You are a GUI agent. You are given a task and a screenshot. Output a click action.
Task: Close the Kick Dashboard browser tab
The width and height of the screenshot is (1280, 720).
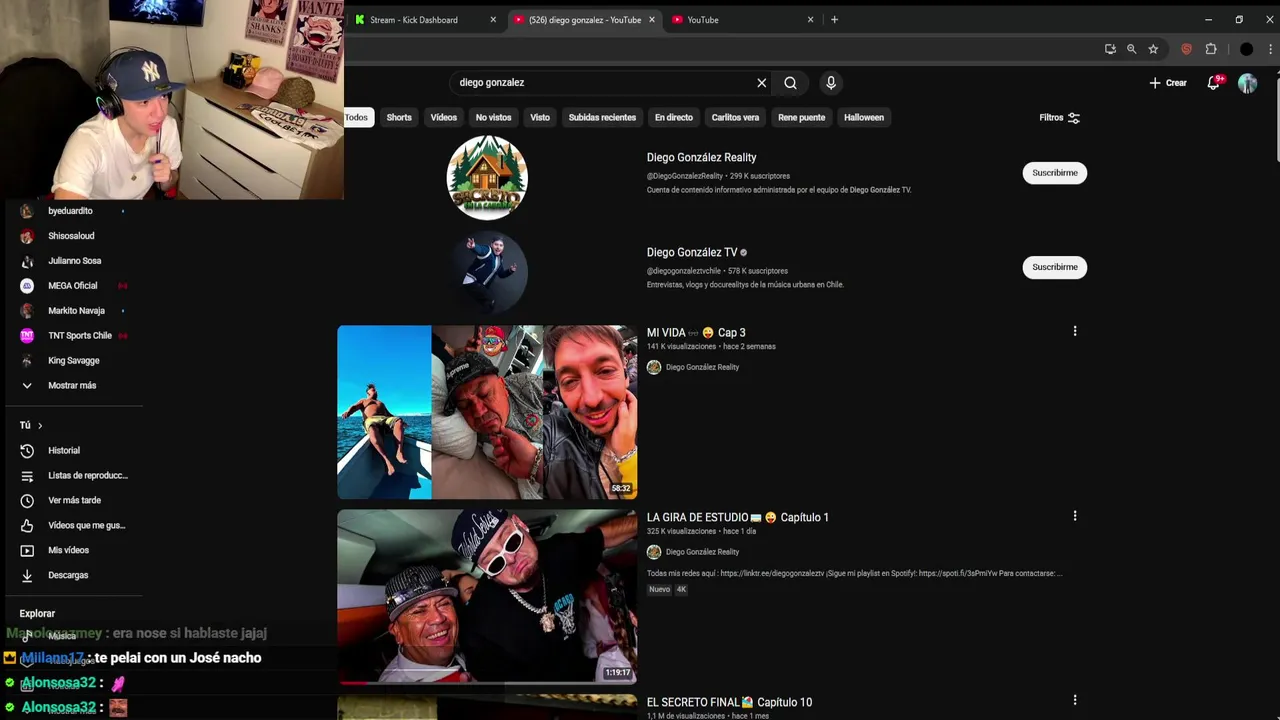pyautogui.click(x=493, y=20)
